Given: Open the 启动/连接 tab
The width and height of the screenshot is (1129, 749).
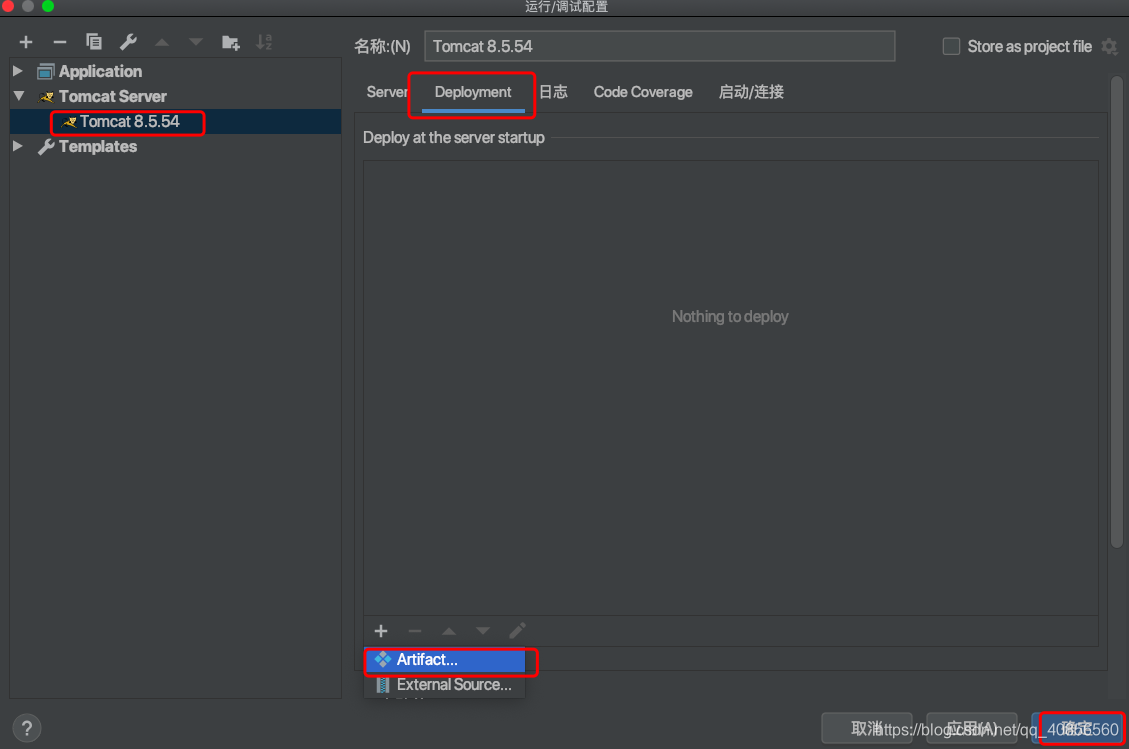Looking at the screenshot, I should [x=751, y=92].
